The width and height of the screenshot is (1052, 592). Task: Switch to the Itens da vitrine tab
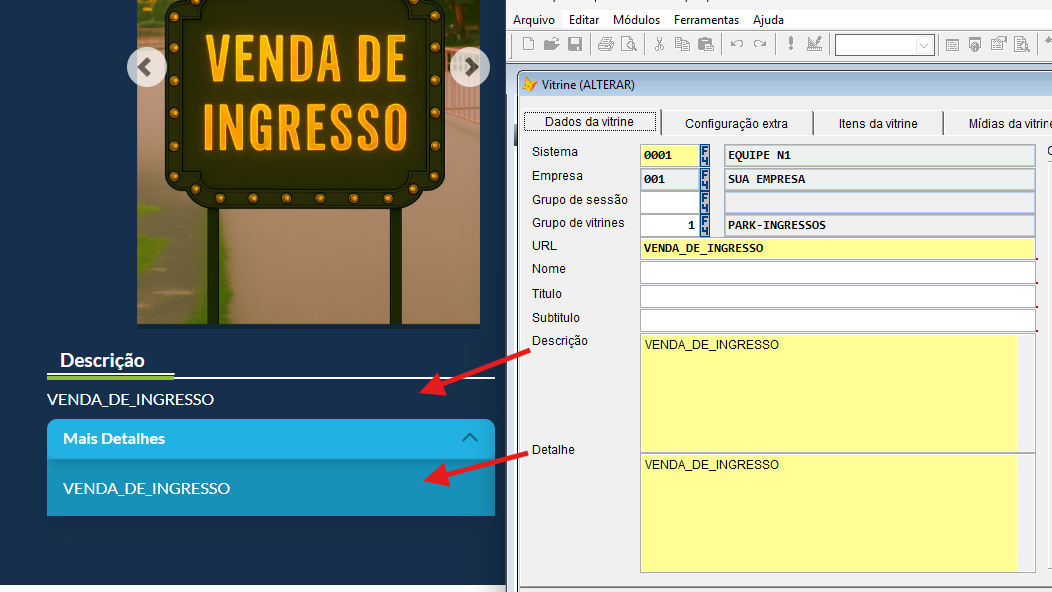(x=878, y=123)
